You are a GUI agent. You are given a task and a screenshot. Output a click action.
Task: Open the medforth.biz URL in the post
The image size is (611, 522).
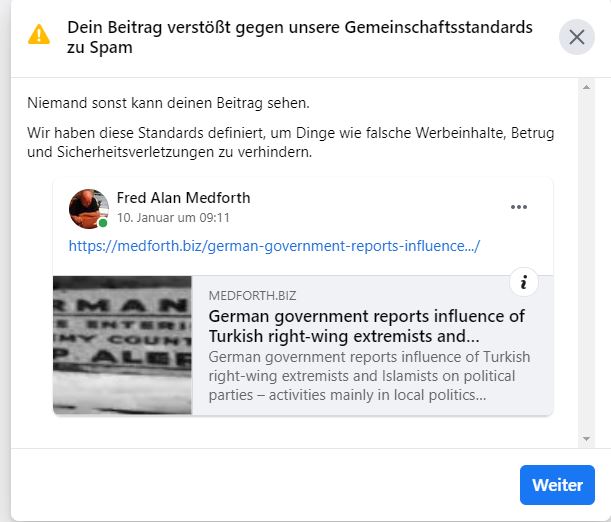point(274,245)
